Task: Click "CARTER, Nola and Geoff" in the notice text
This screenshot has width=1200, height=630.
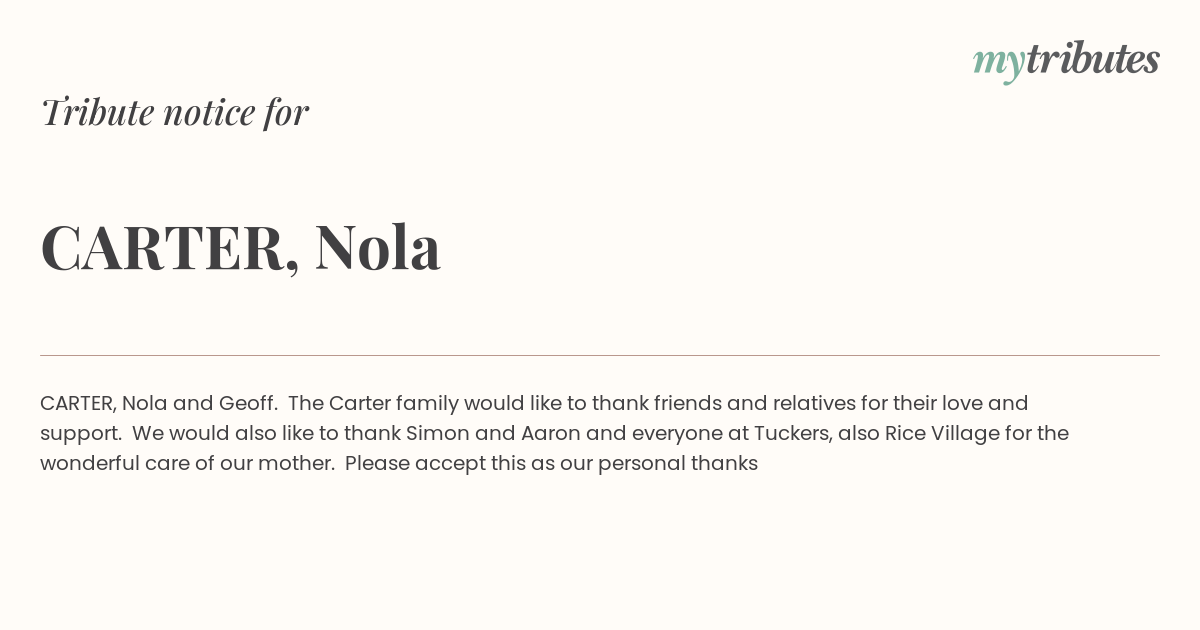Action: 157,404
